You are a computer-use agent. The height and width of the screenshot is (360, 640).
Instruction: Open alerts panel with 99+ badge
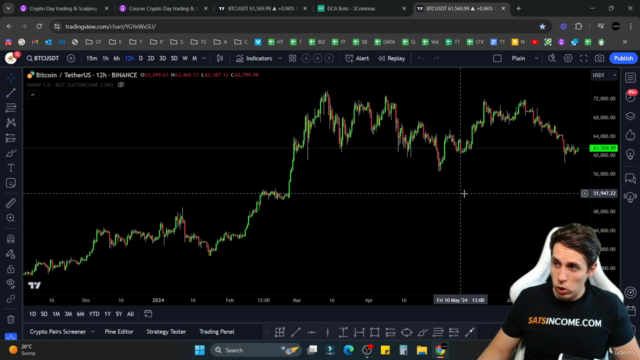click(630, 96)
